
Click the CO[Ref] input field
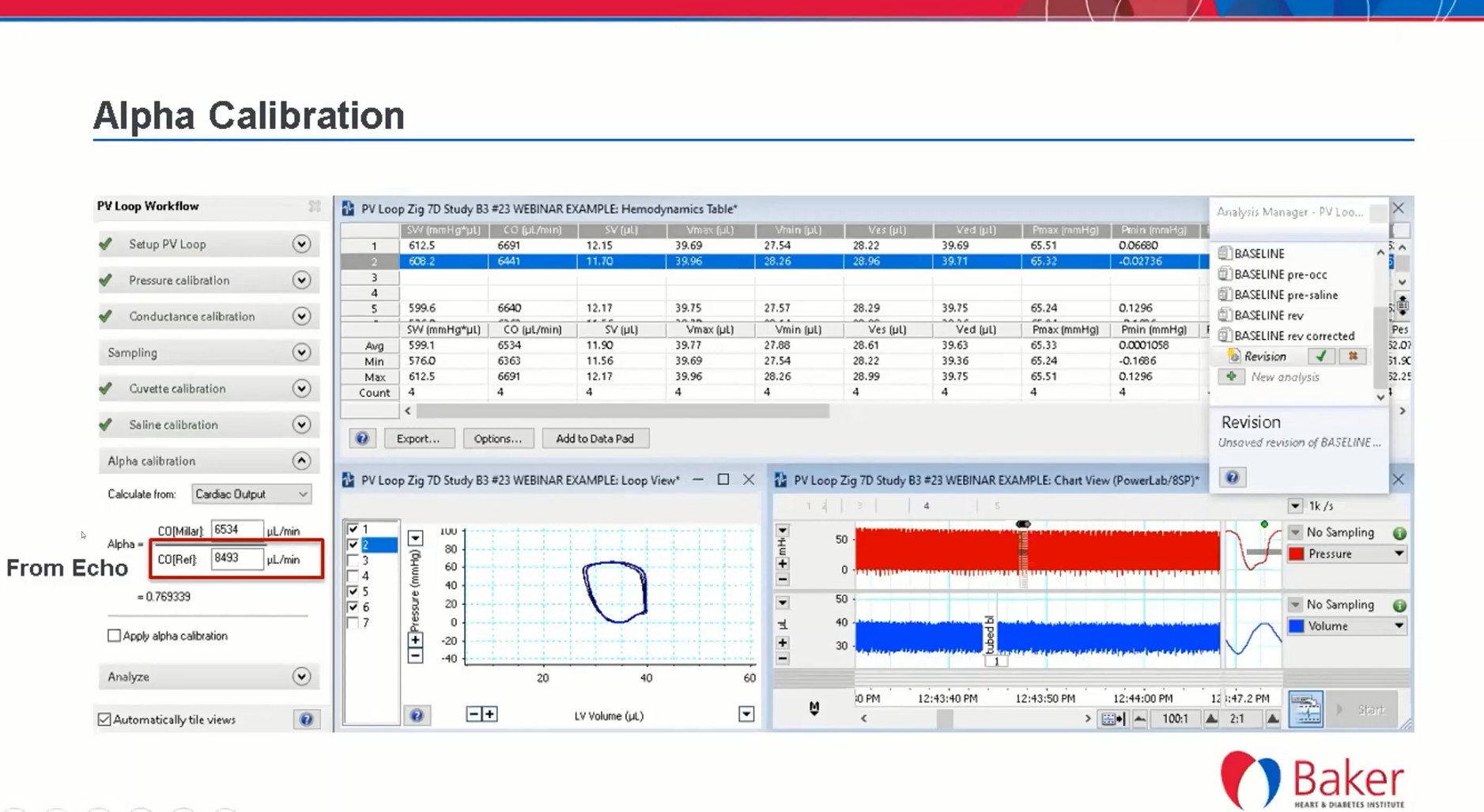click(x=236, y=559)
